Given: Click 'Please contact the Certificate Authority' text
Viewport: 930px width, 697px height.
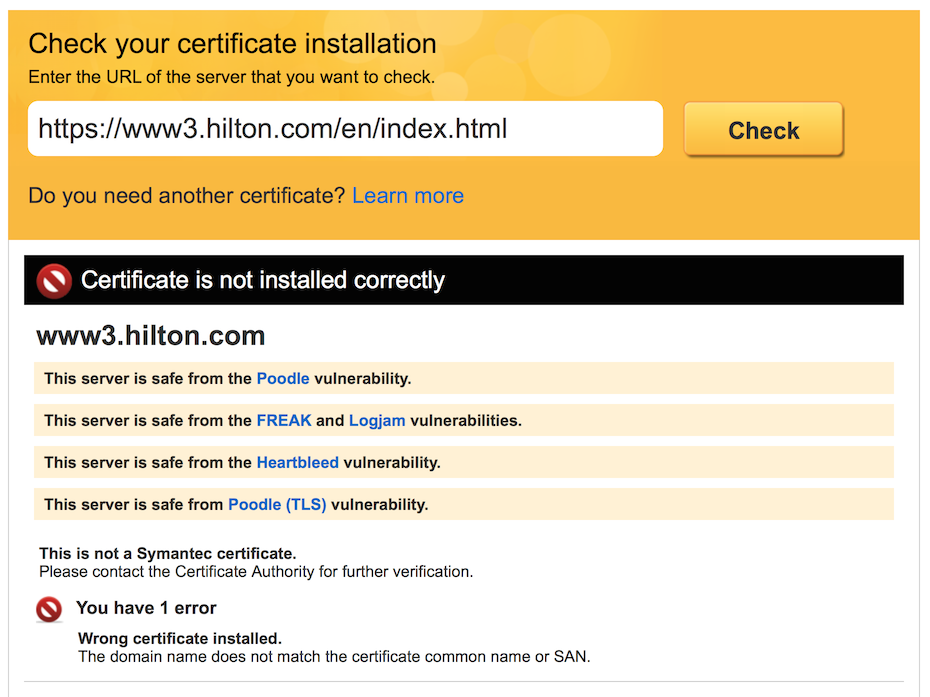Looking at the screenshot, I should (x=256, y=572).
